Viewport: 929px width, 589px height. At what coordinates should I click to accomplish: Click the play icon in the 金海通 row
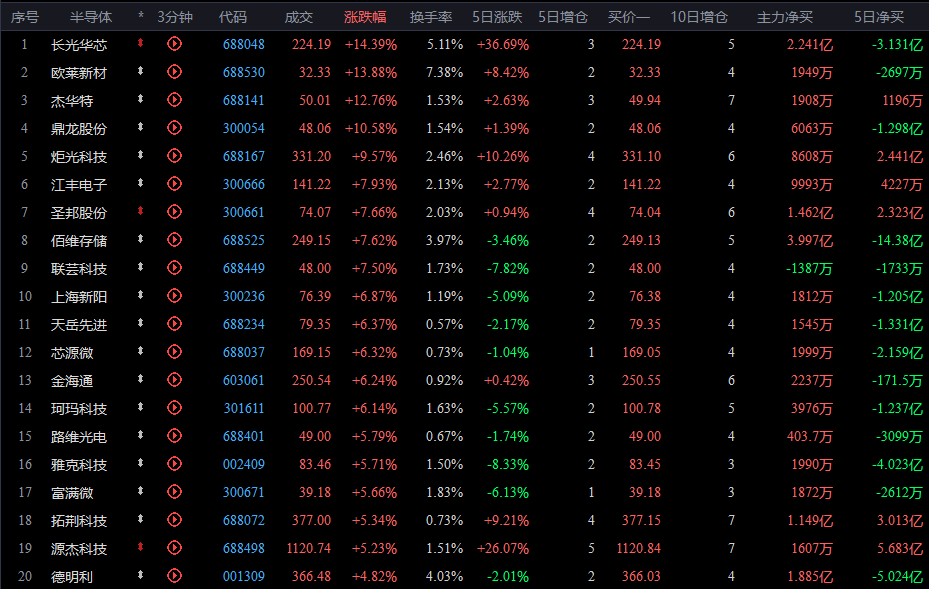(175, 380)
